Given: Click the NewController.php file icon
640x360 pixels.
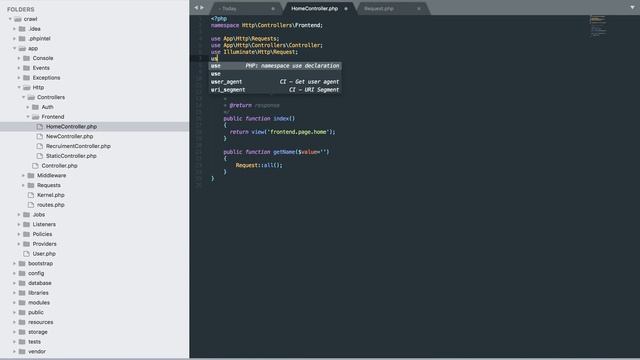Looking at the screenshot, I should (40, 136).
